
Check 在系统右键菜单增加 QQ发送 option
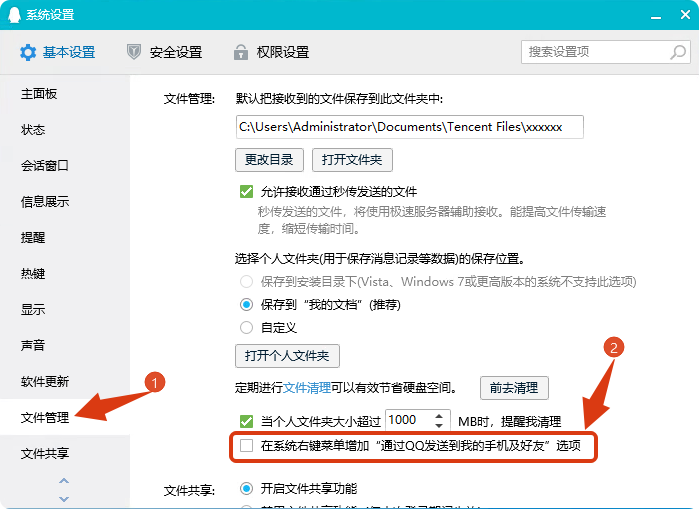tap(246, 446)
